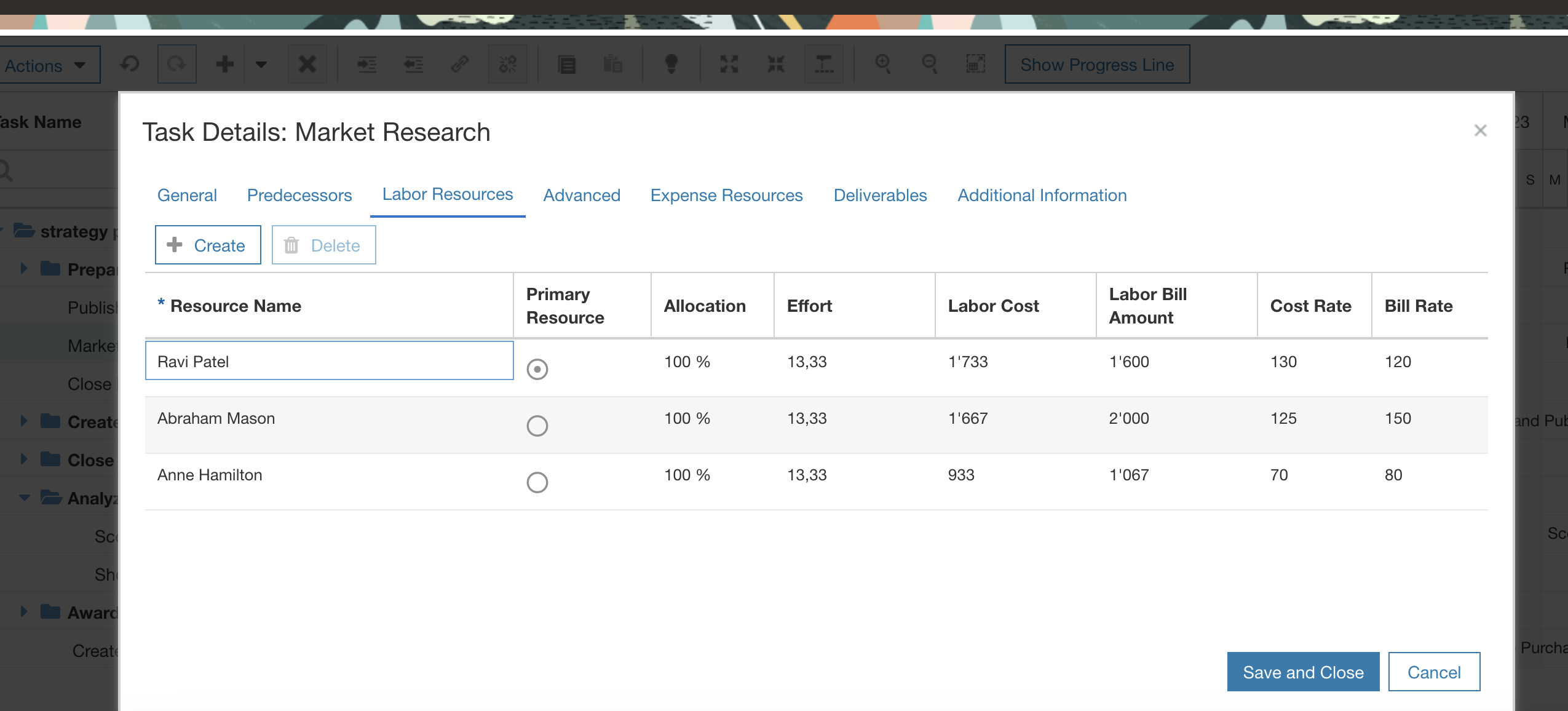Screen dimensions: 1568x711
Task: Switch to the Expense Resources tab
Action: point(726,196)
